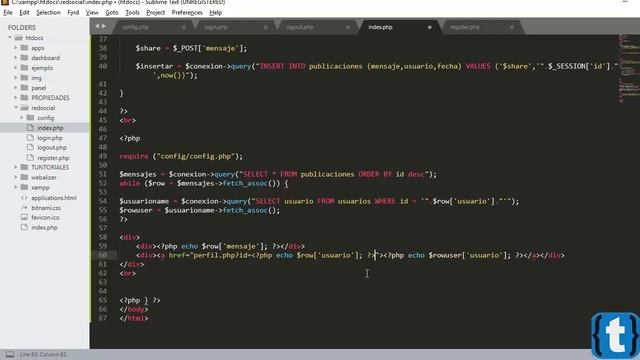Click the img folder icon

(24, 78)
